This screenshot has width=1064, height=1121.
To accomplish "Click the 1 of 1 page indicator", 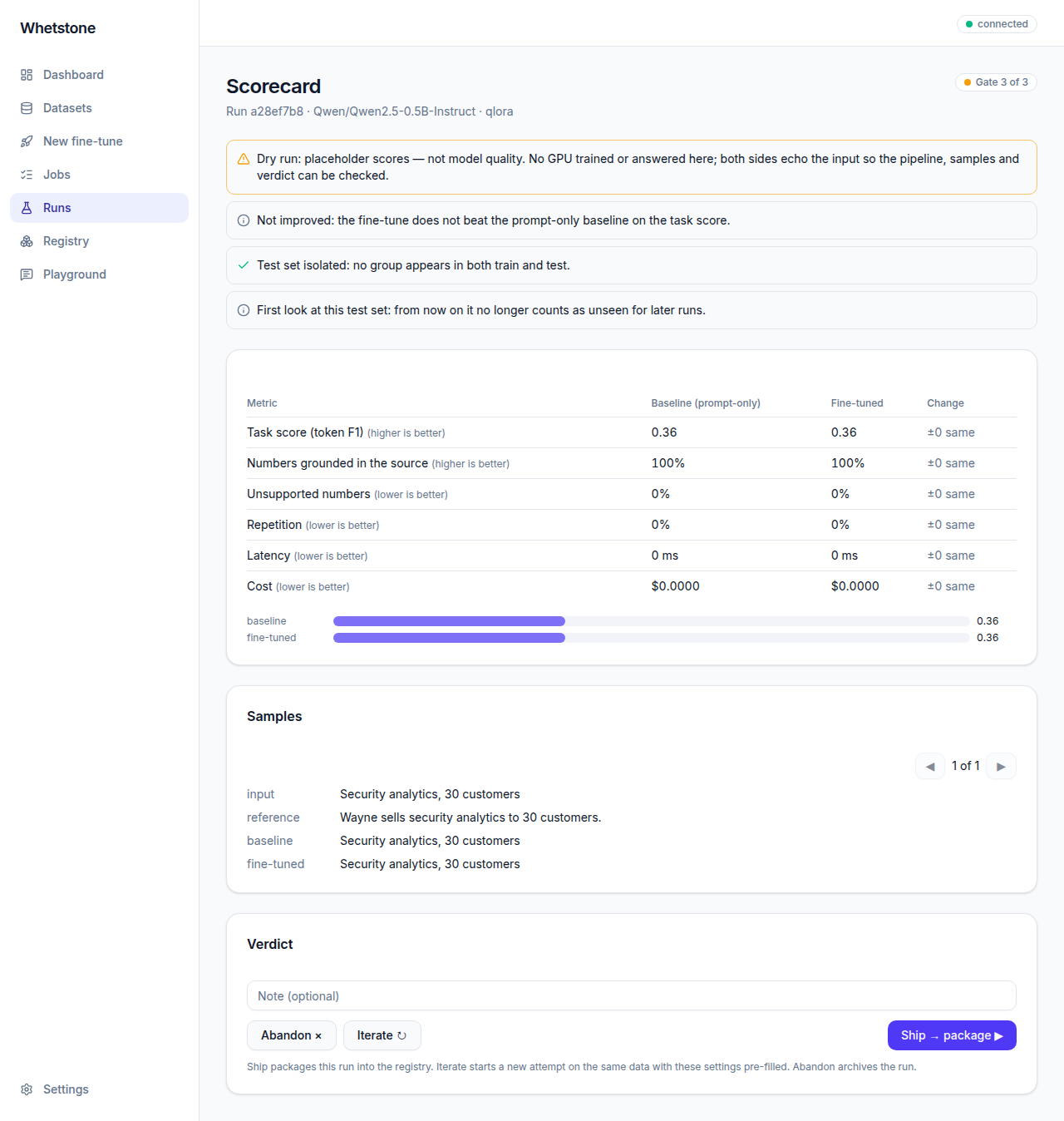I will coord(966,766).
